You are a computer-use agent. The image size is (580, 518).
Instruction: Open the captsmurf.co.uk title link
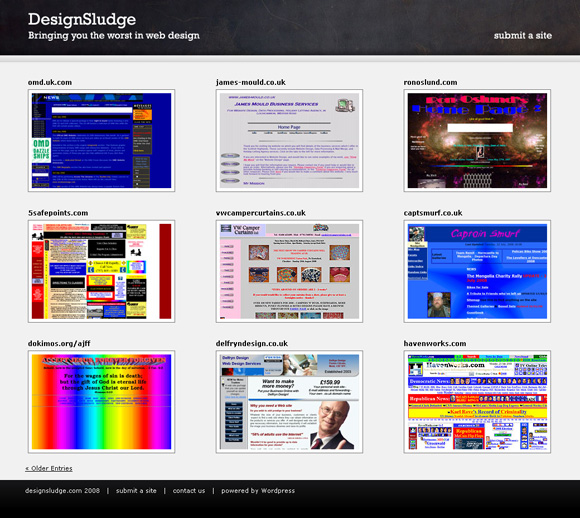pyautogui.click(x=433, y=213)
